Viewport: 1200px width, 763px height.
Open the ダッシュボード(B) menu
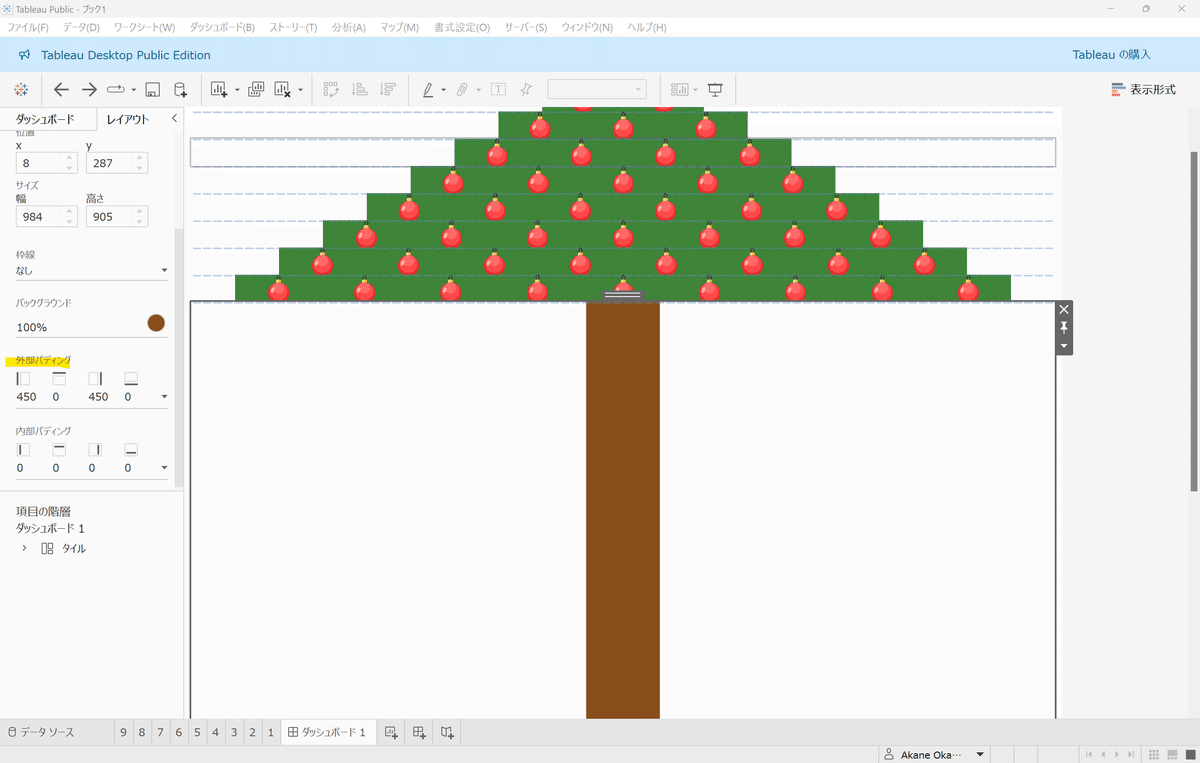222,27
